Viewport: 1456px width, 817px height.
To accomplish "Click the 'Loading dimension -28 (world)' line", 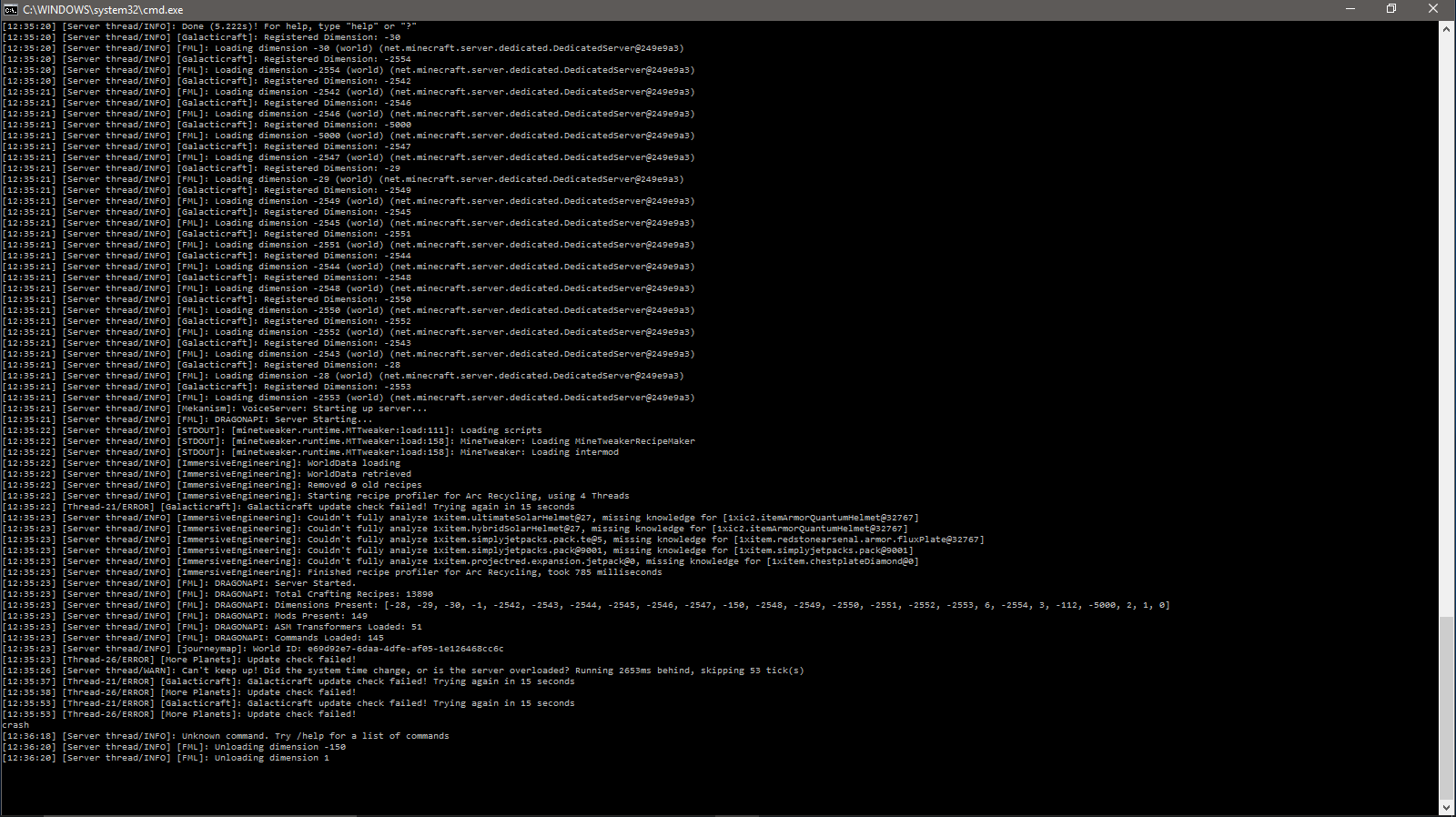I will click(x=343, y=376).
